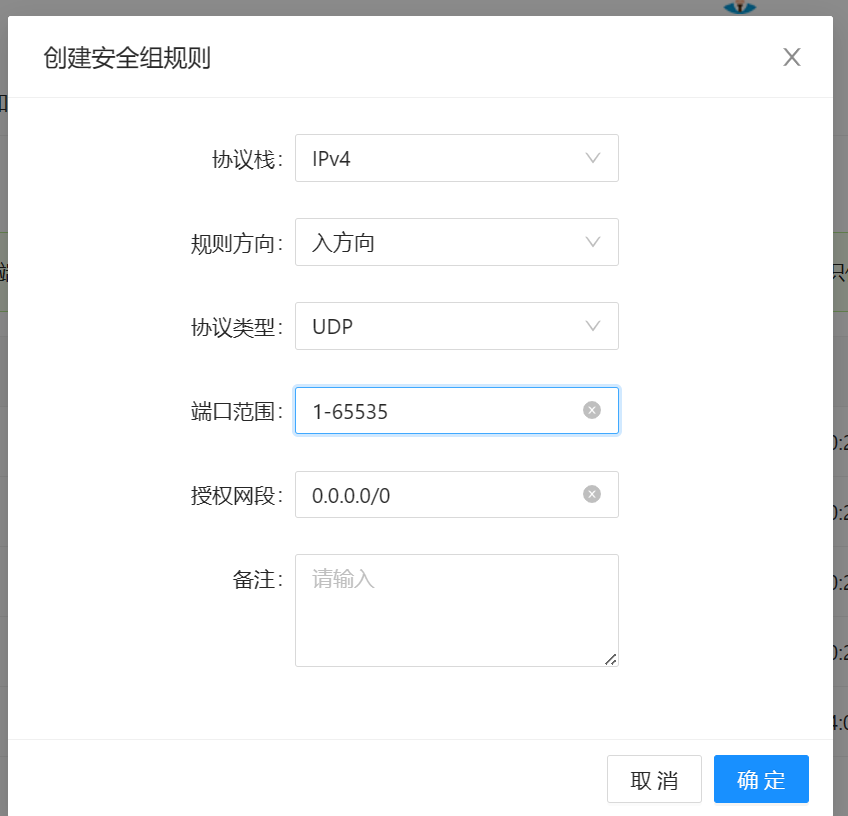The height and width of the screenshot is (816, 848).
Task: Click the chevron arrow in the 协议类型 selector
Action: 593,326
